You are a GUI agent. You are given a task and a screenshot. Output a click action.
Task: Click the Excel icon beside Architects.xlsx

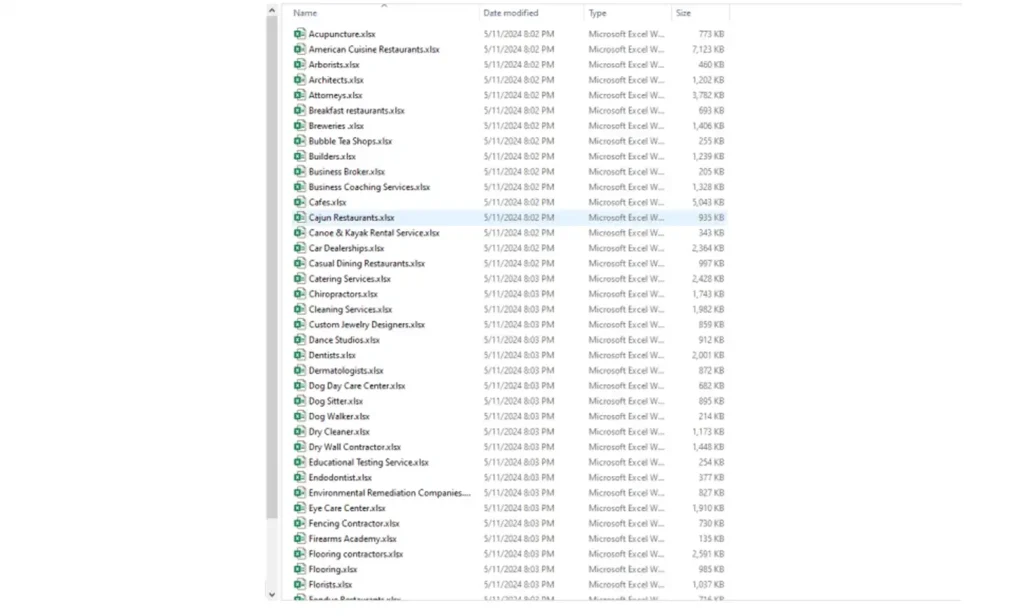coord(299,80)
